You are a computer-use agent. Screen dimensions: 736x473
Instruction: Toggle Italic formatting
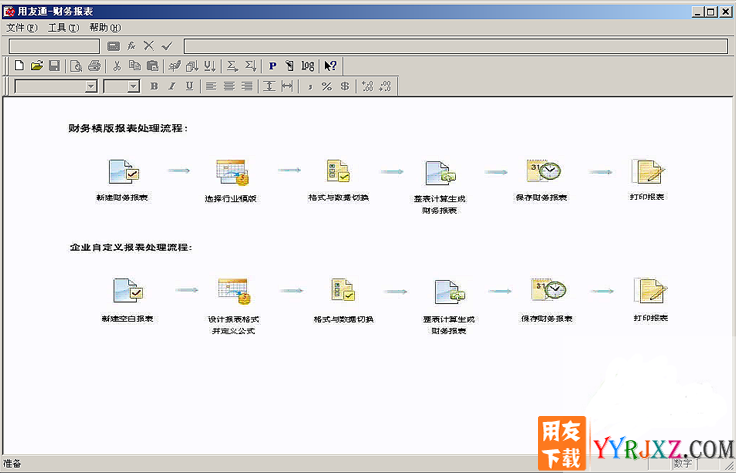tap(172, 86)
